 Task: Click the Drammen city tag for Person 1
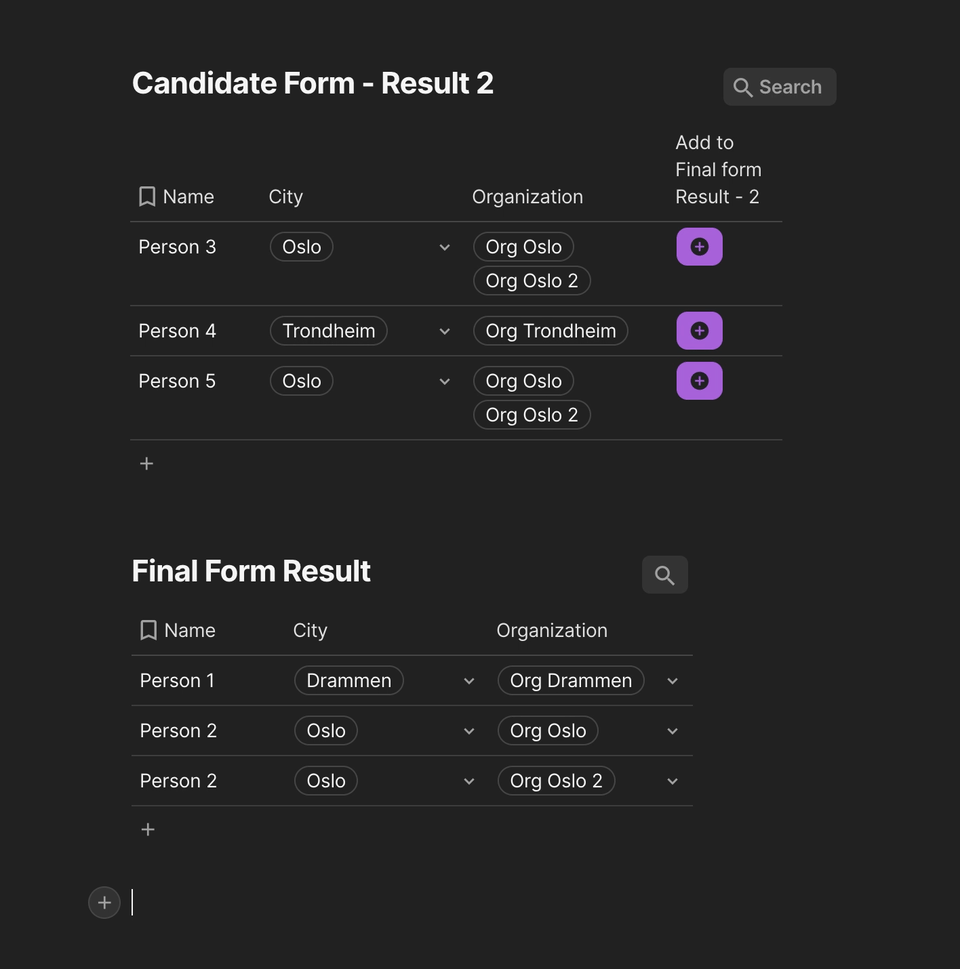coord(348,680)
